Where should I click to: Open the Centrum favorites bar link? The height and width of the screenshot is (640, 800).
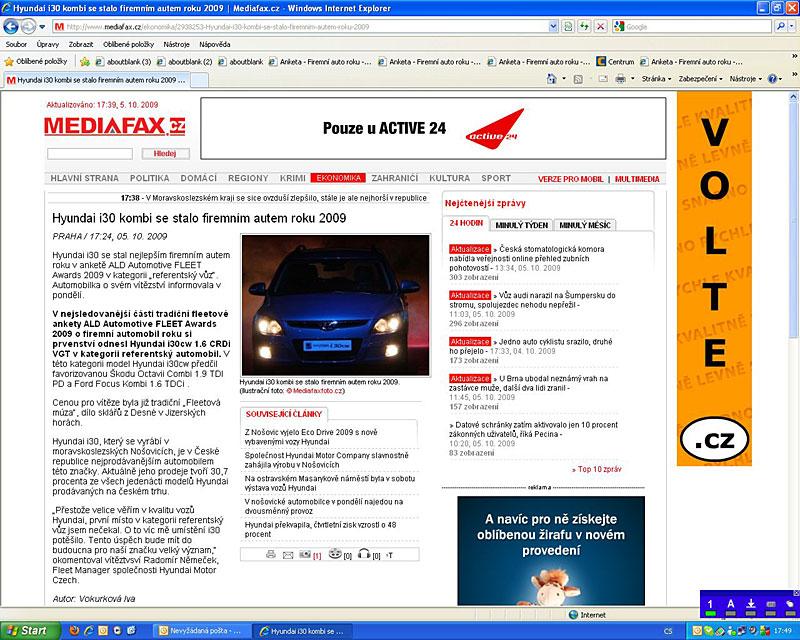615,62
